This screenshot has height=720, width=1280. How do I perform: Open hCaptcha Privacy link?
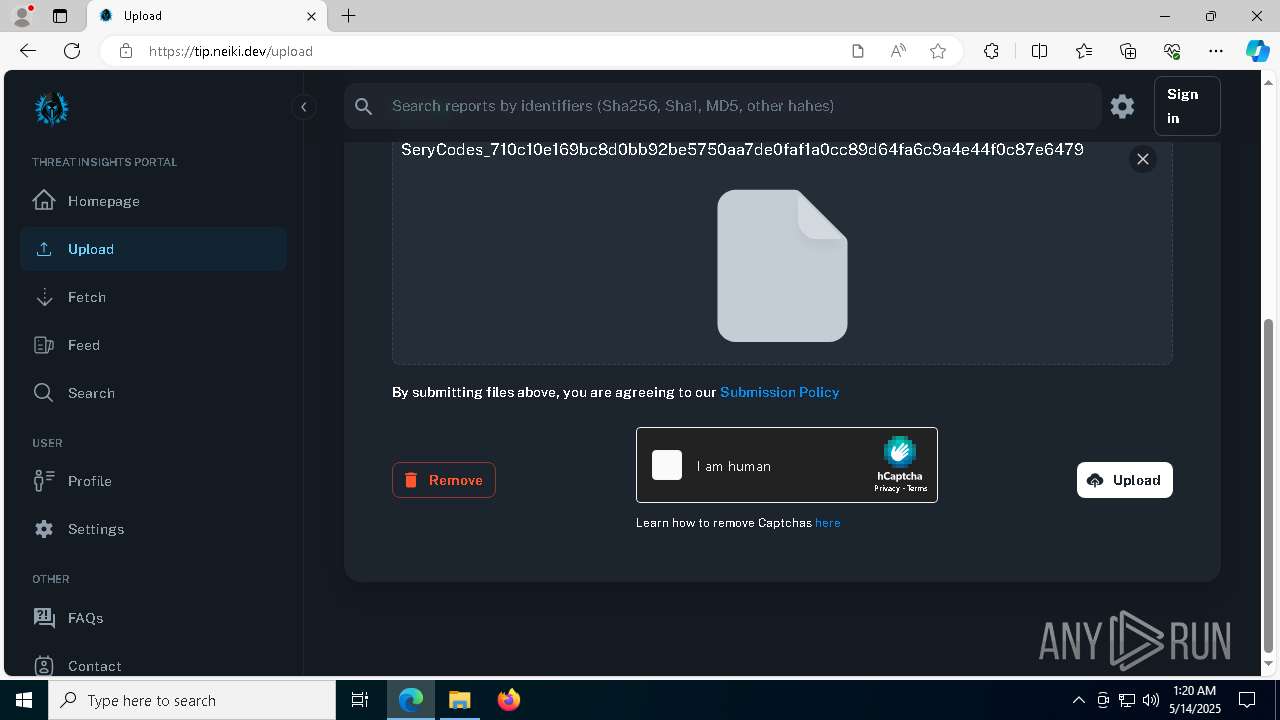click(x=886, y=489)
